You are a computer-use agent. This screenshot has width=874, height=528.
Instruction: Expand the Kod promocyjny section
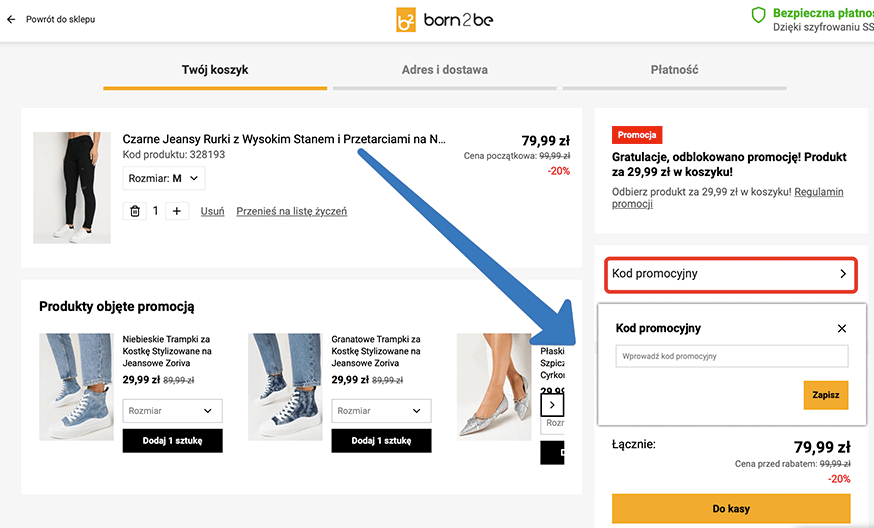click(731, 273)
